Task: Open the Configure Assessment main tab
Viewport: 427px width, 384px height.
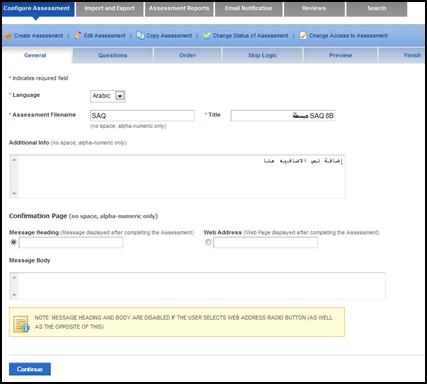Action: (x=37, y=8)
